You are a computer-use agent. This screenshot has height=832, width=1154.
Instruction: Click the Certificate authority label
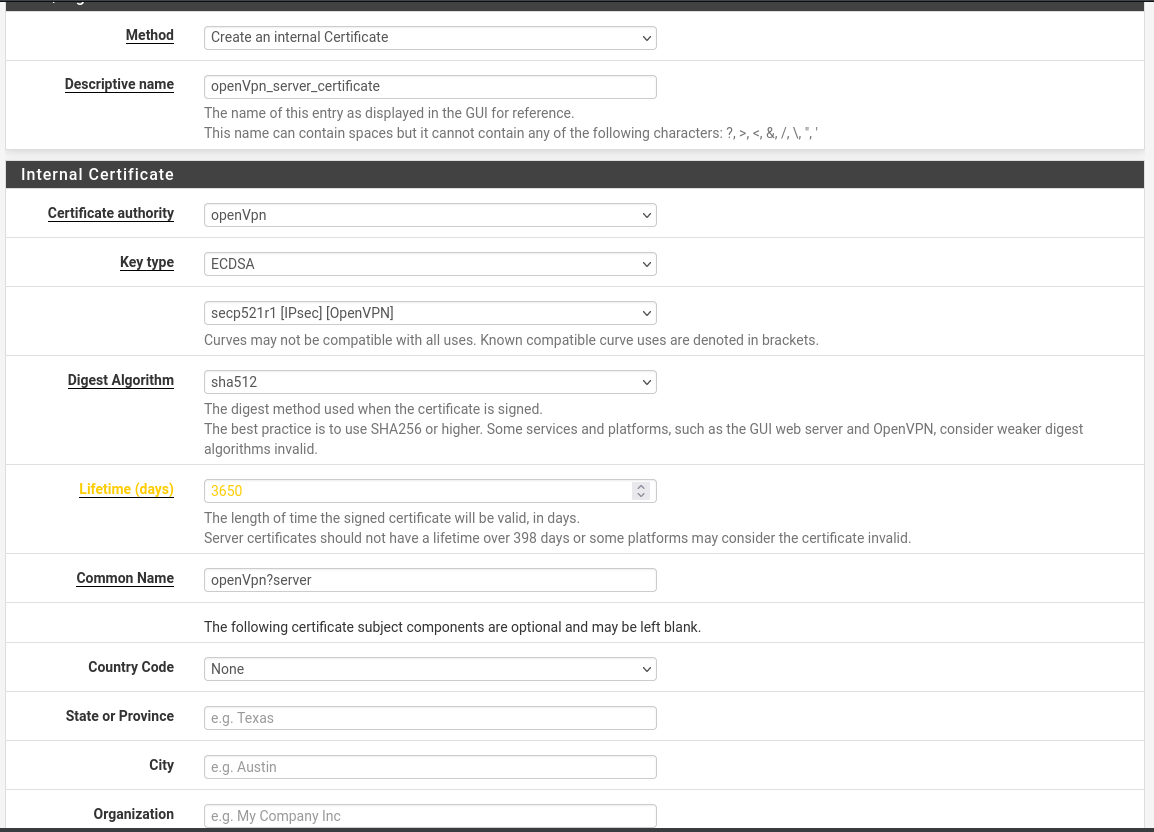pos(111,213)
